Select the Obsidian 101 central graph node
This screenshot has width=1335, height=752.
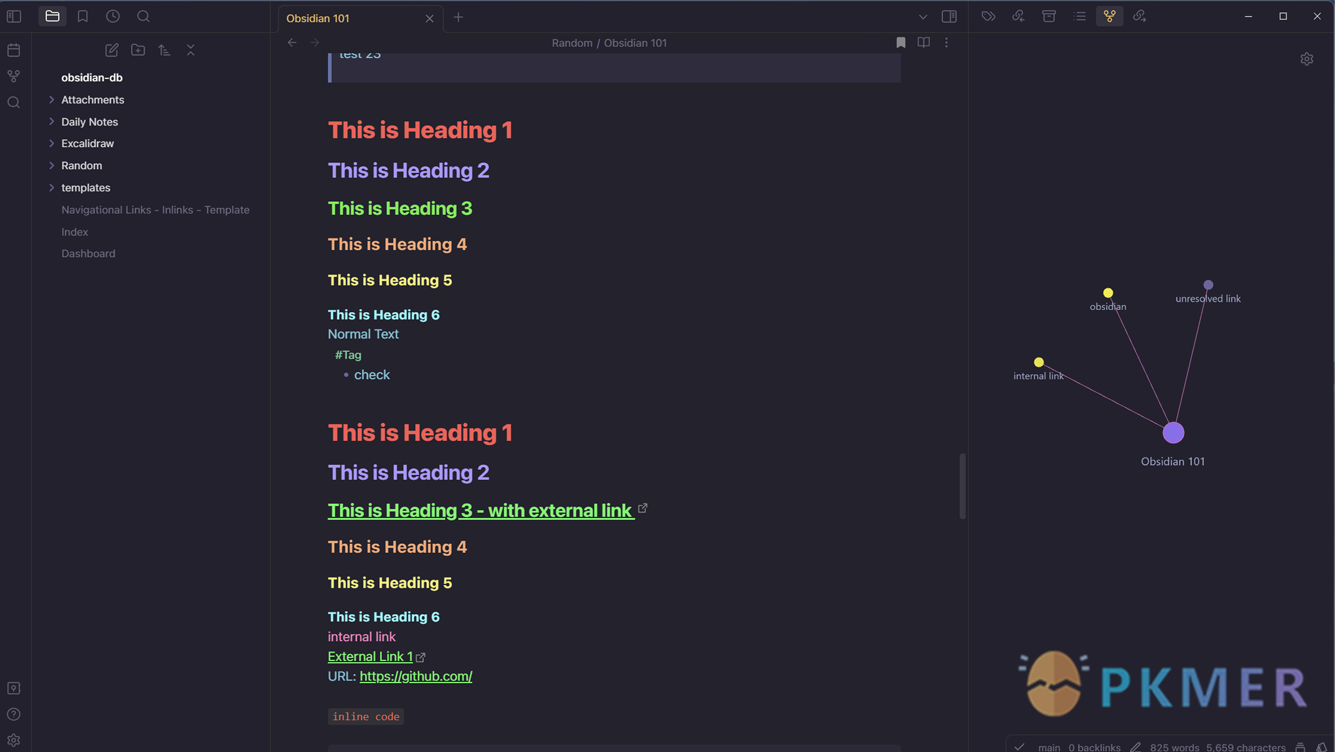(1173, 432)
